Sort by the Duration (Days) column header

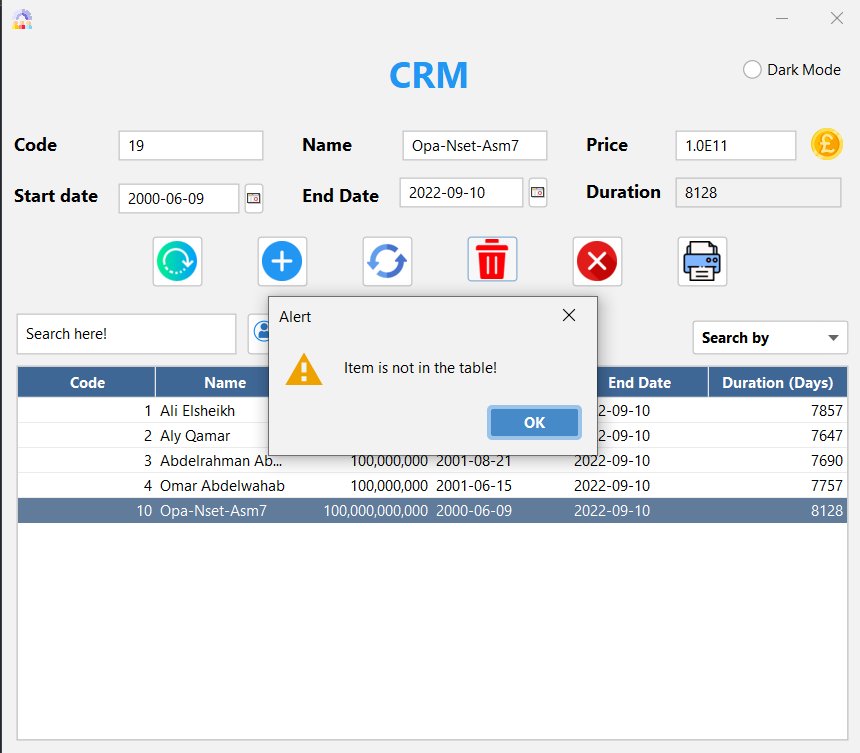tap(778, 382)
